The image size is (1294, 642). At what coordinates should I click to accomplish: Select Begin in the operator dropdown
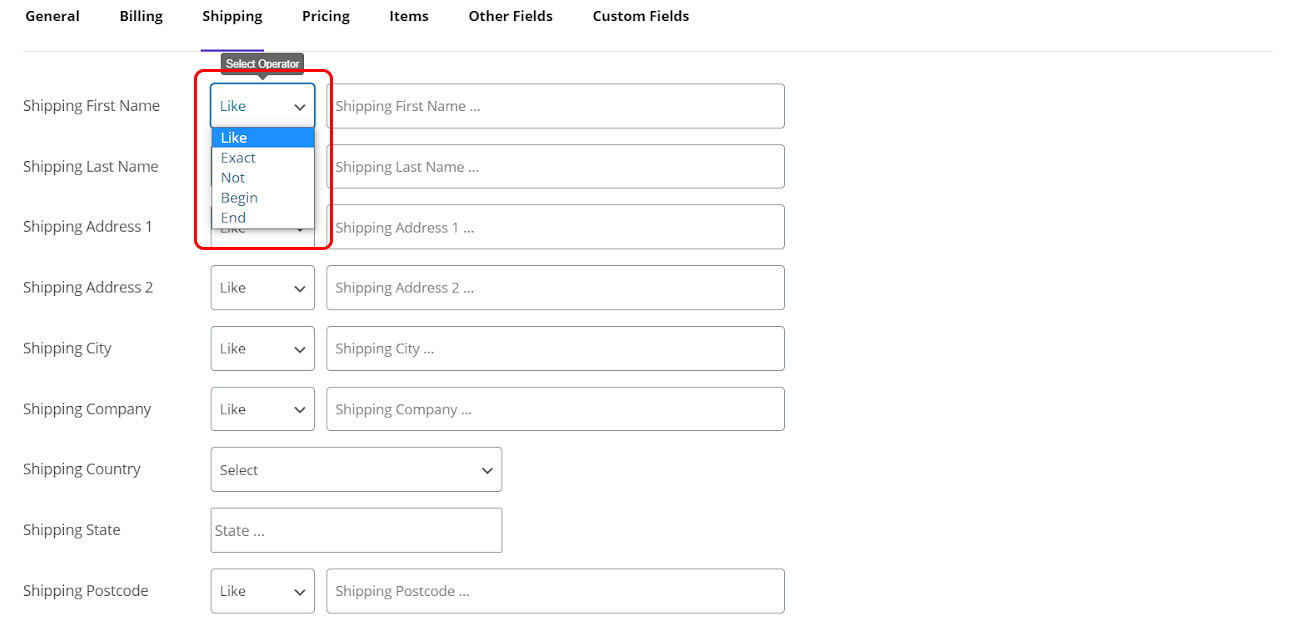click(x=240, y=198)
